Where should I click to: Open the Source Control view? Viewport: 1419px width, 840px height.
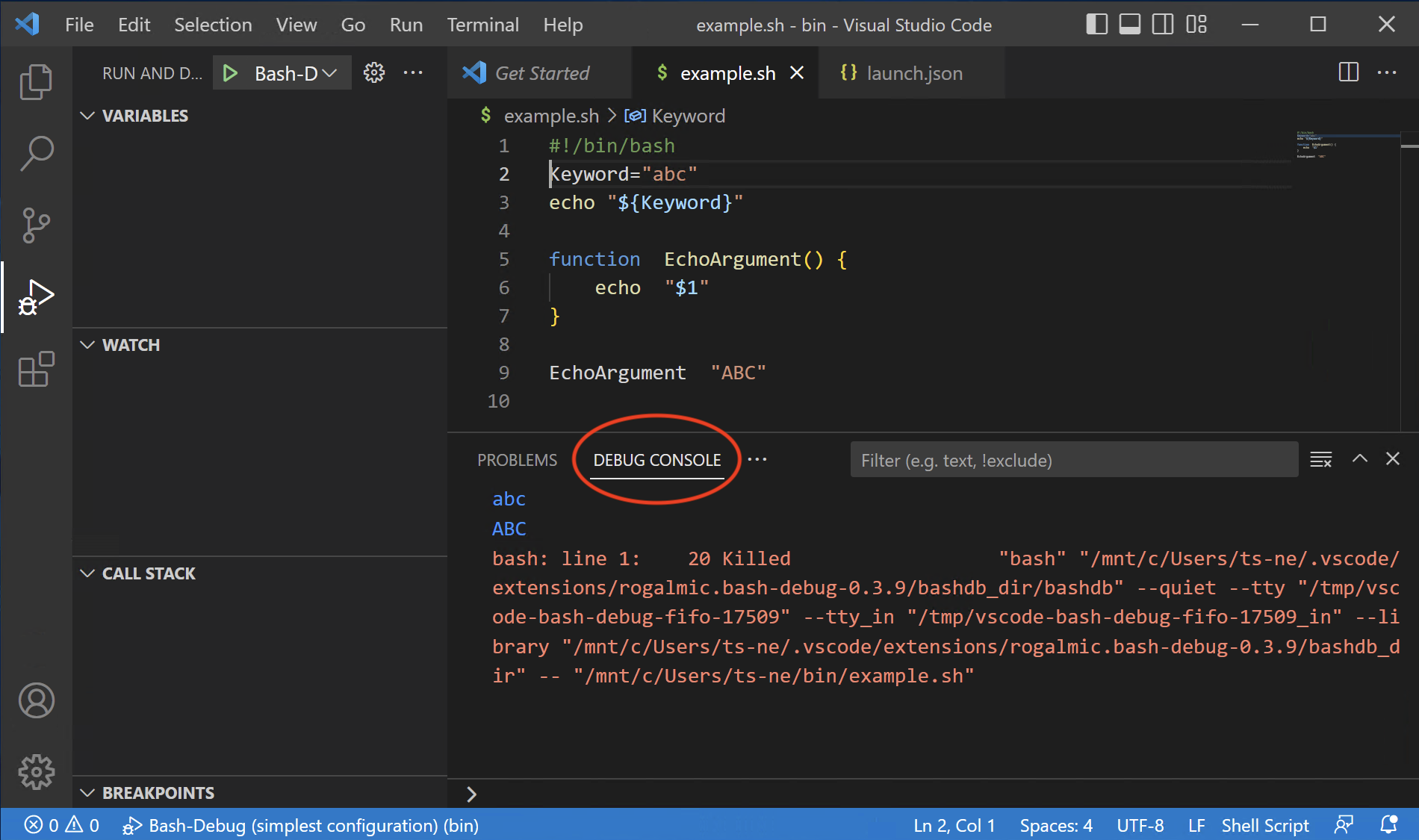(x=35, y=224)
